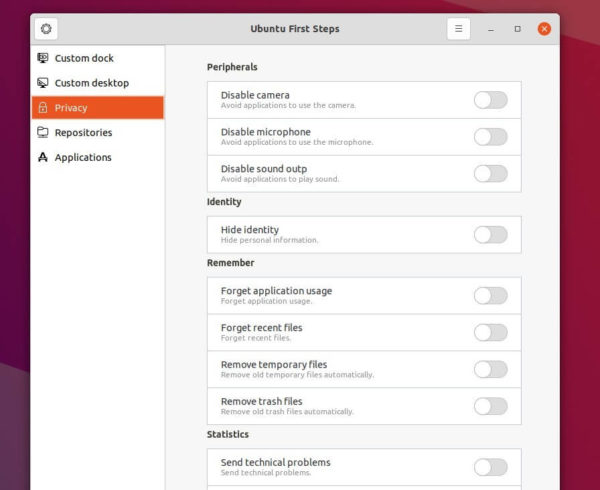Switch to the Applications section

pos(98,157)
